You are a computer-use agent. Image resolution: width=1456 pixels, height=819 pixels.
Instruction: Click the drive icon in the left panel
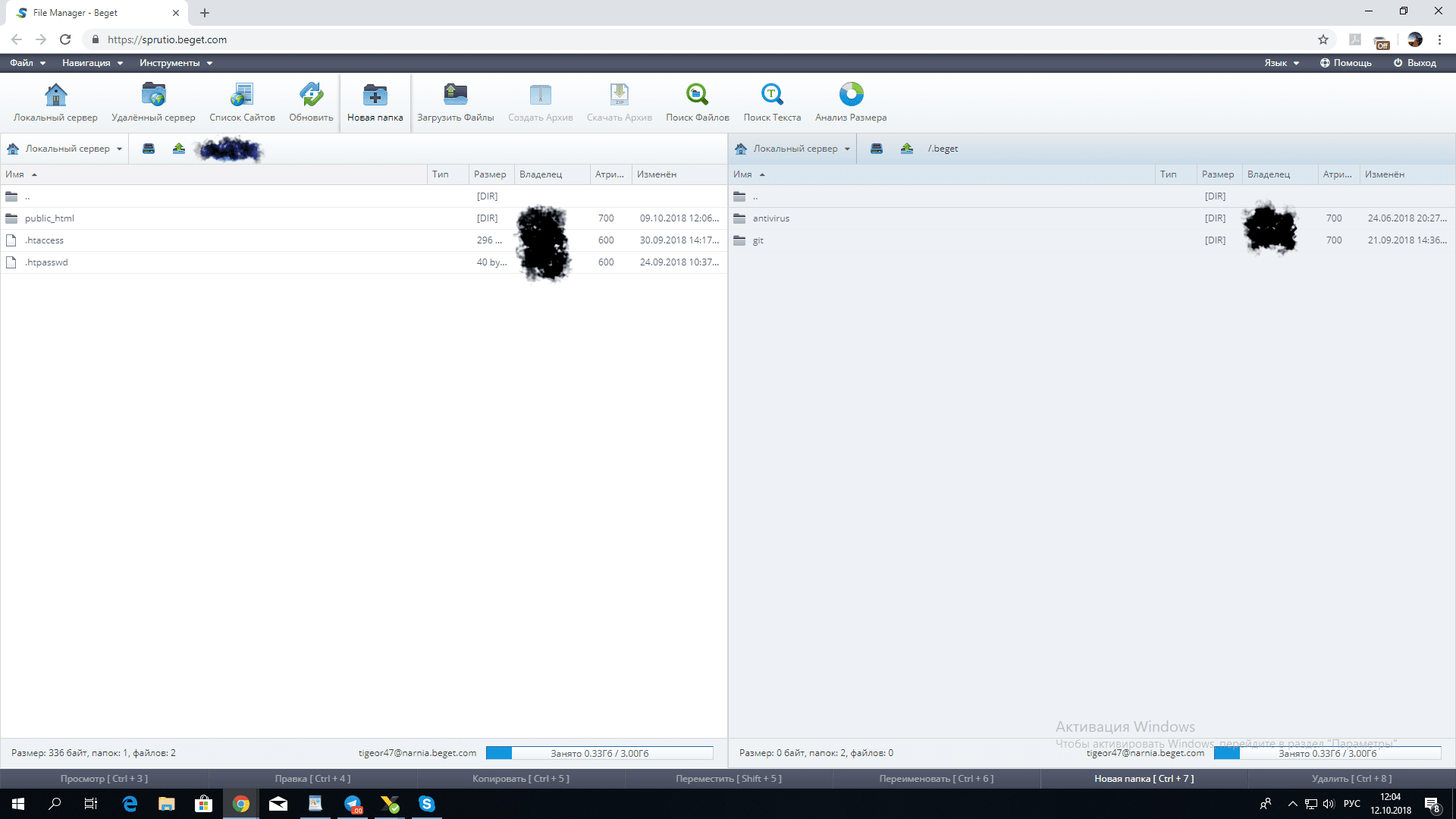click(149, 149)
